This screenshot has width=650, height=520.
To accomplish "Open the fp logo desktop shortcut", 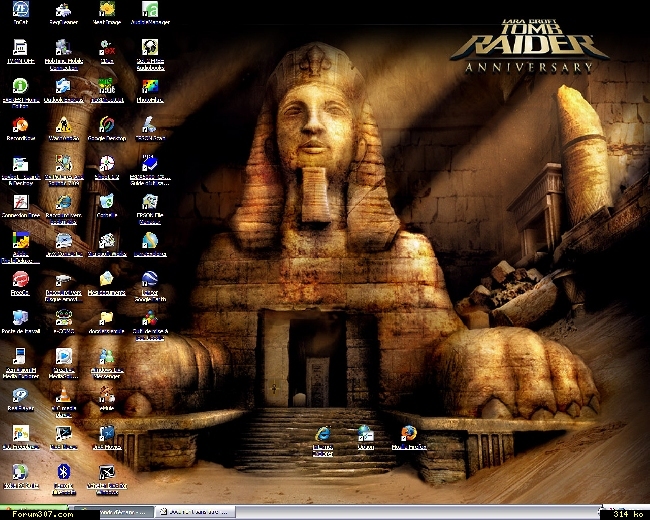I will click(x=20, y=438).
